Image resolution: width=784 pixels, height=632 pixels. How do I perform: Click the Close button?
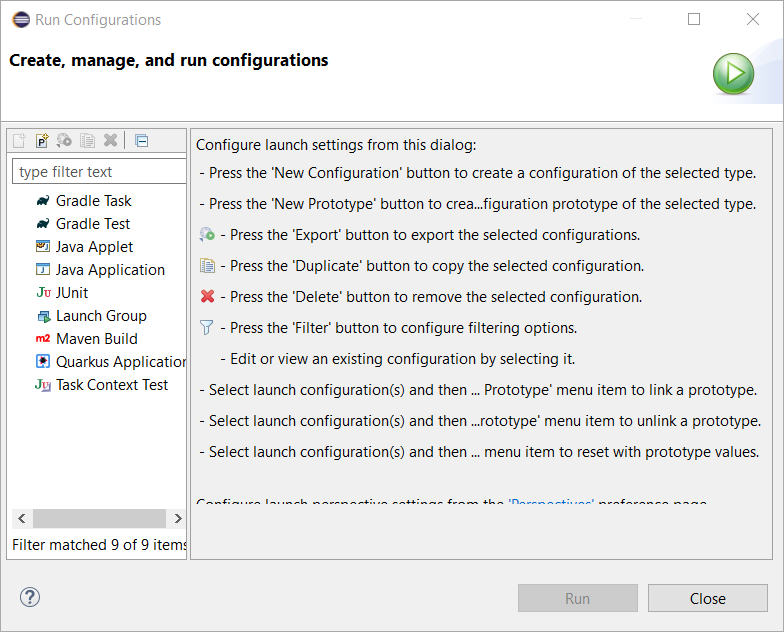click(707, 598)
